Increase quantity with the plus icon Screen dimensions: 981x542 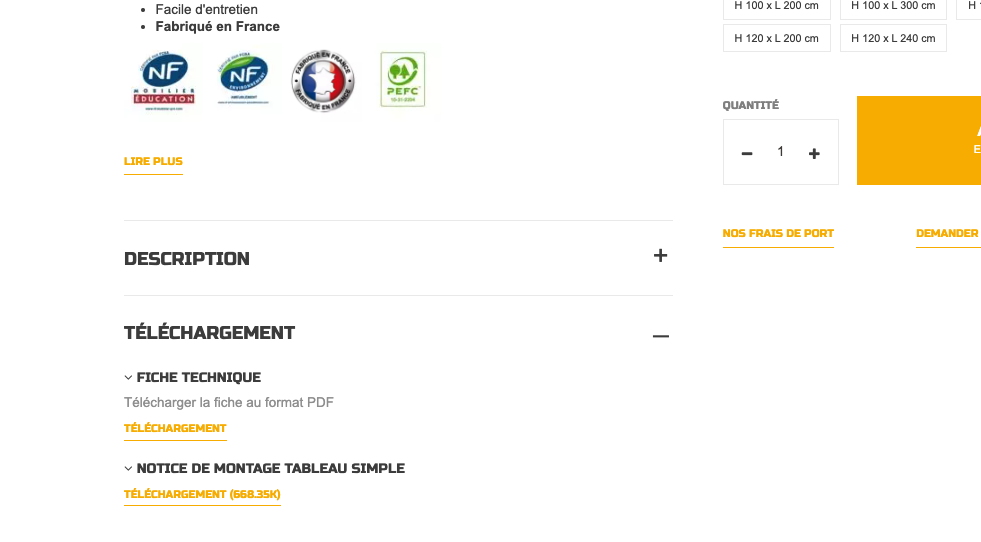pyautogui.click(x=814, y=153)
